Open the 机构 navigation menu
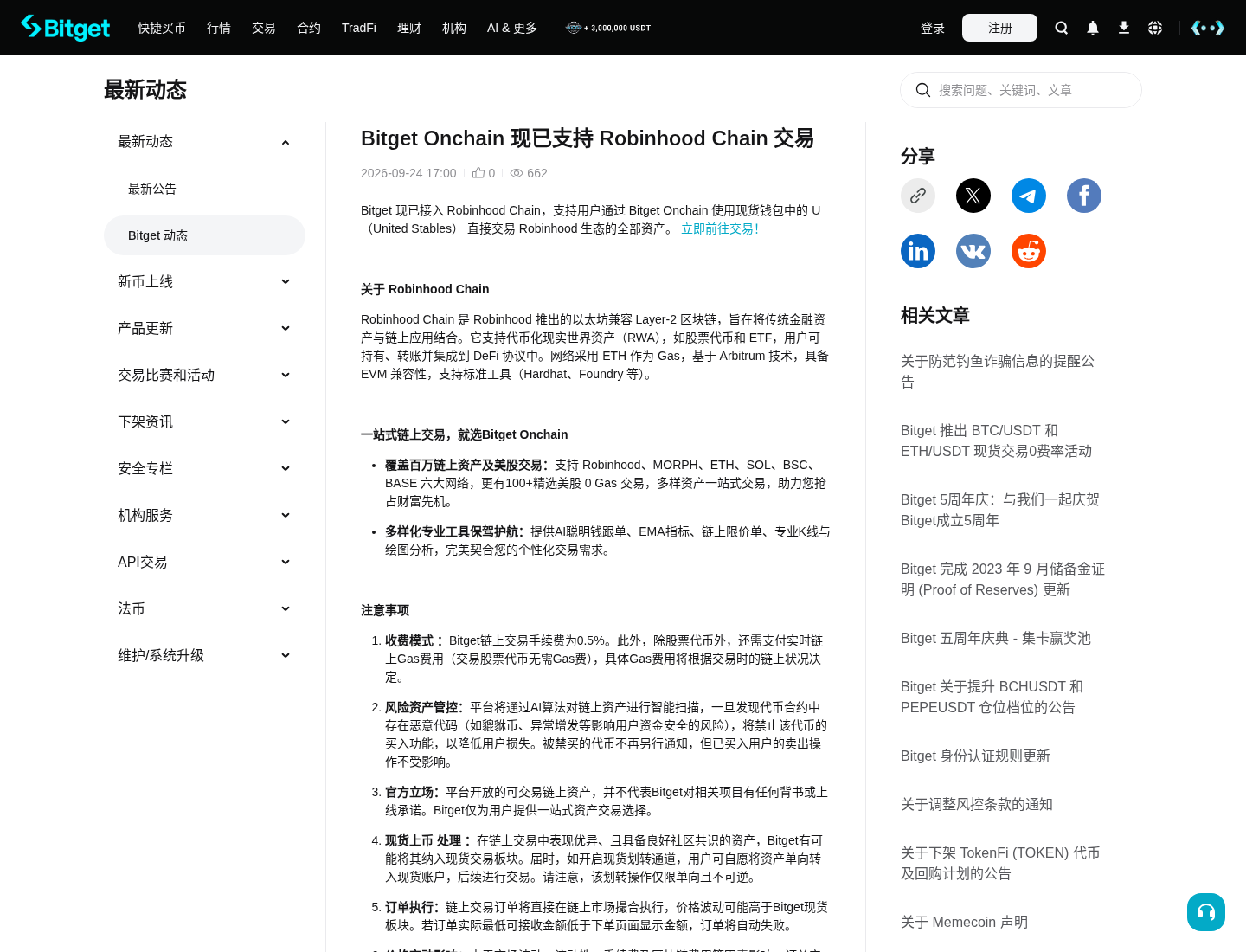 (x=454, y=28)
